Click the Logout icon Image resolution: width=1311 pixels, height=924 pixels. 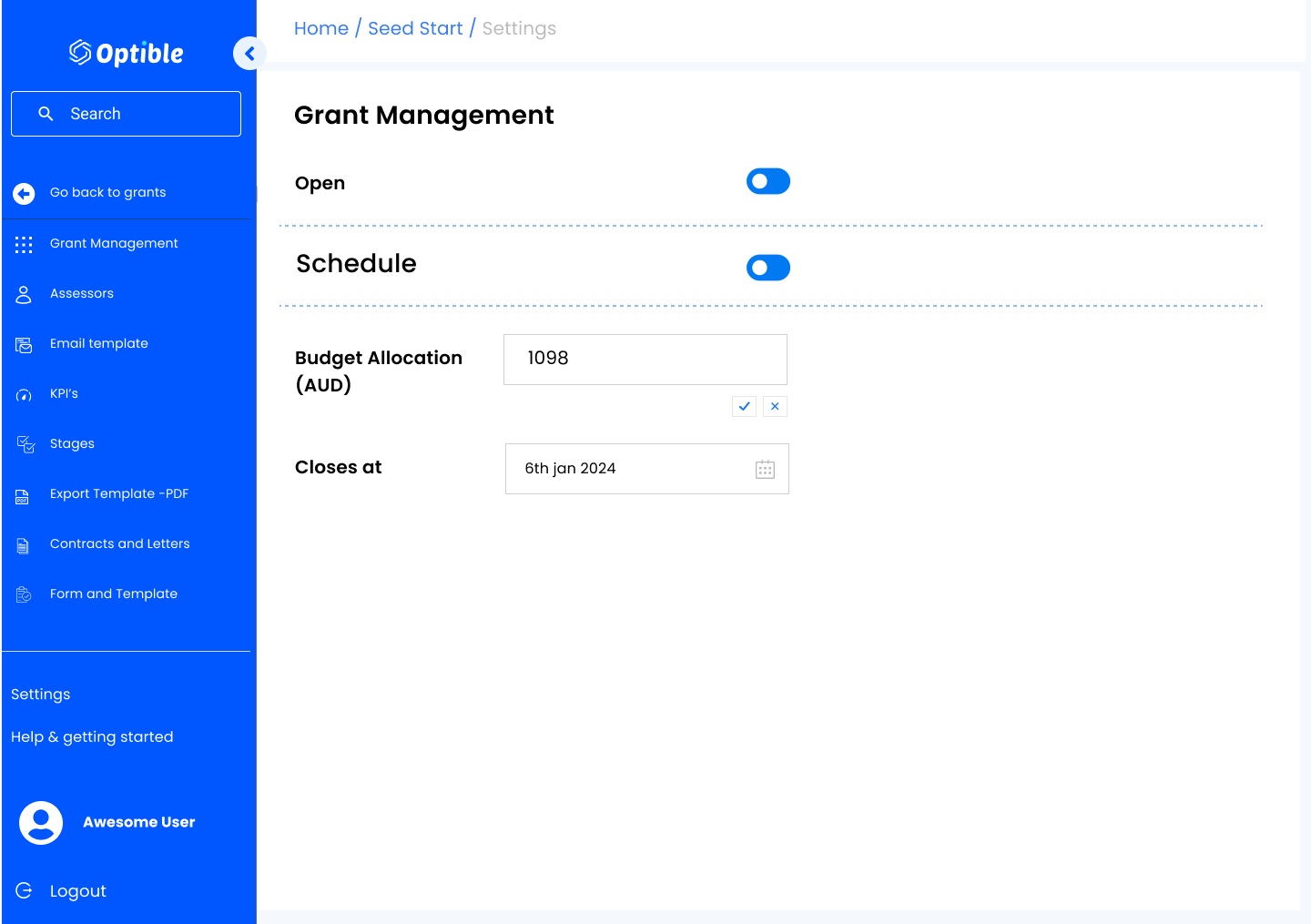click(24, 890)
